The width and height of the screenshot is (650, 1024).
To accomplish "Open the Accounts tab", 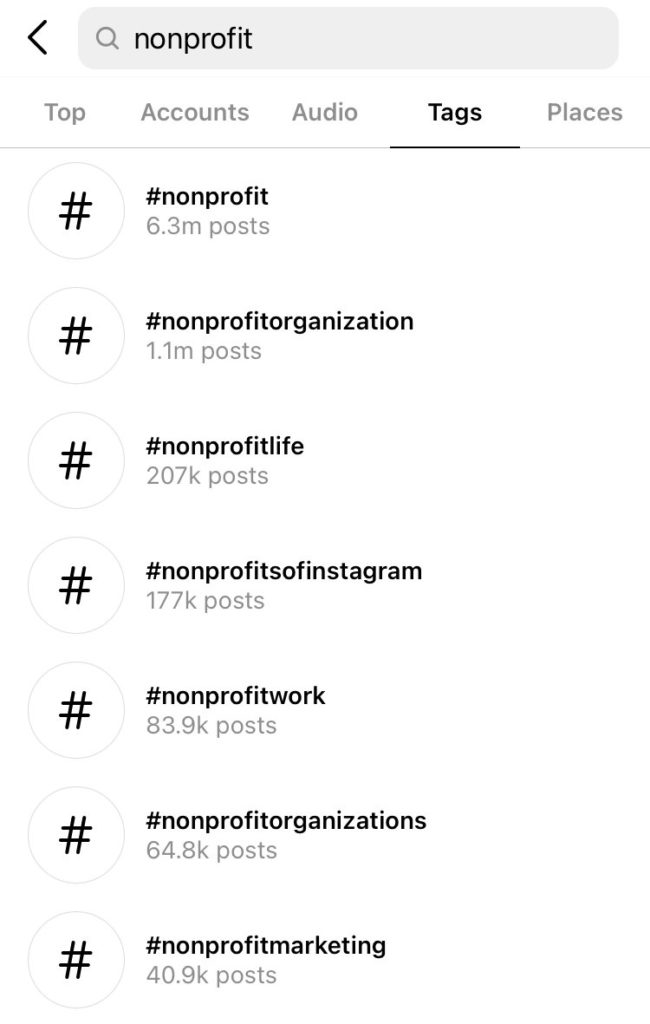I will [194, 112].
